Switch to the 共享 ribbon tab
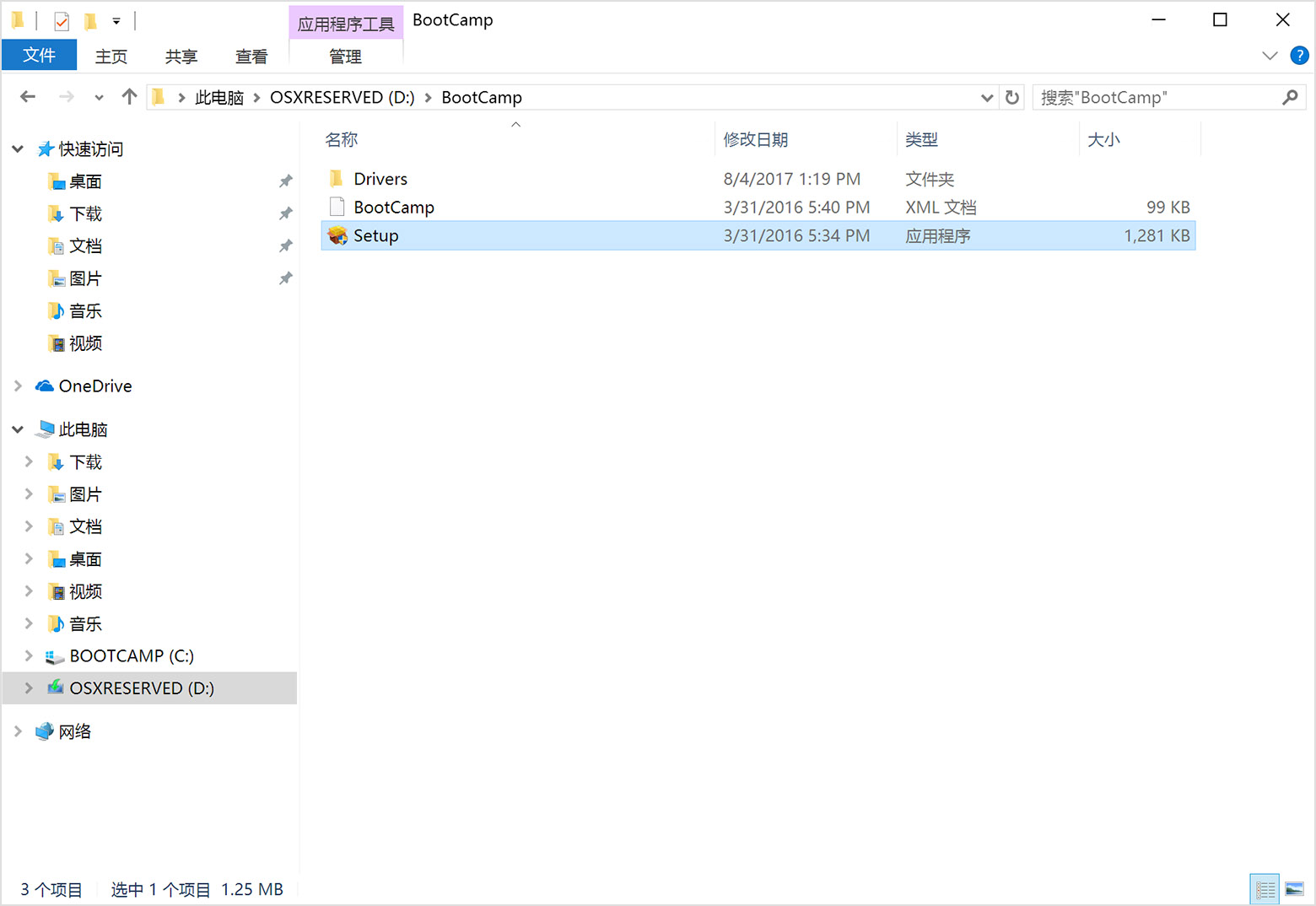Image resolution: width=1316 pixels, height=906 pixels. (x=181, y=57)
